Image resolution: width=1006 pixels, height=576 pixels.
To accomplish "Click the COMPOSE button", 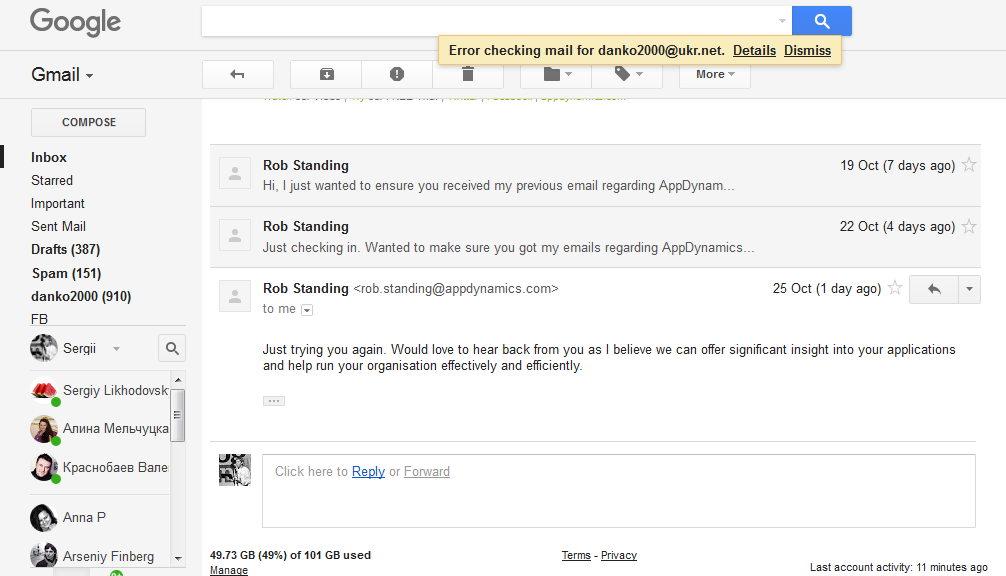I will [89, 122].
